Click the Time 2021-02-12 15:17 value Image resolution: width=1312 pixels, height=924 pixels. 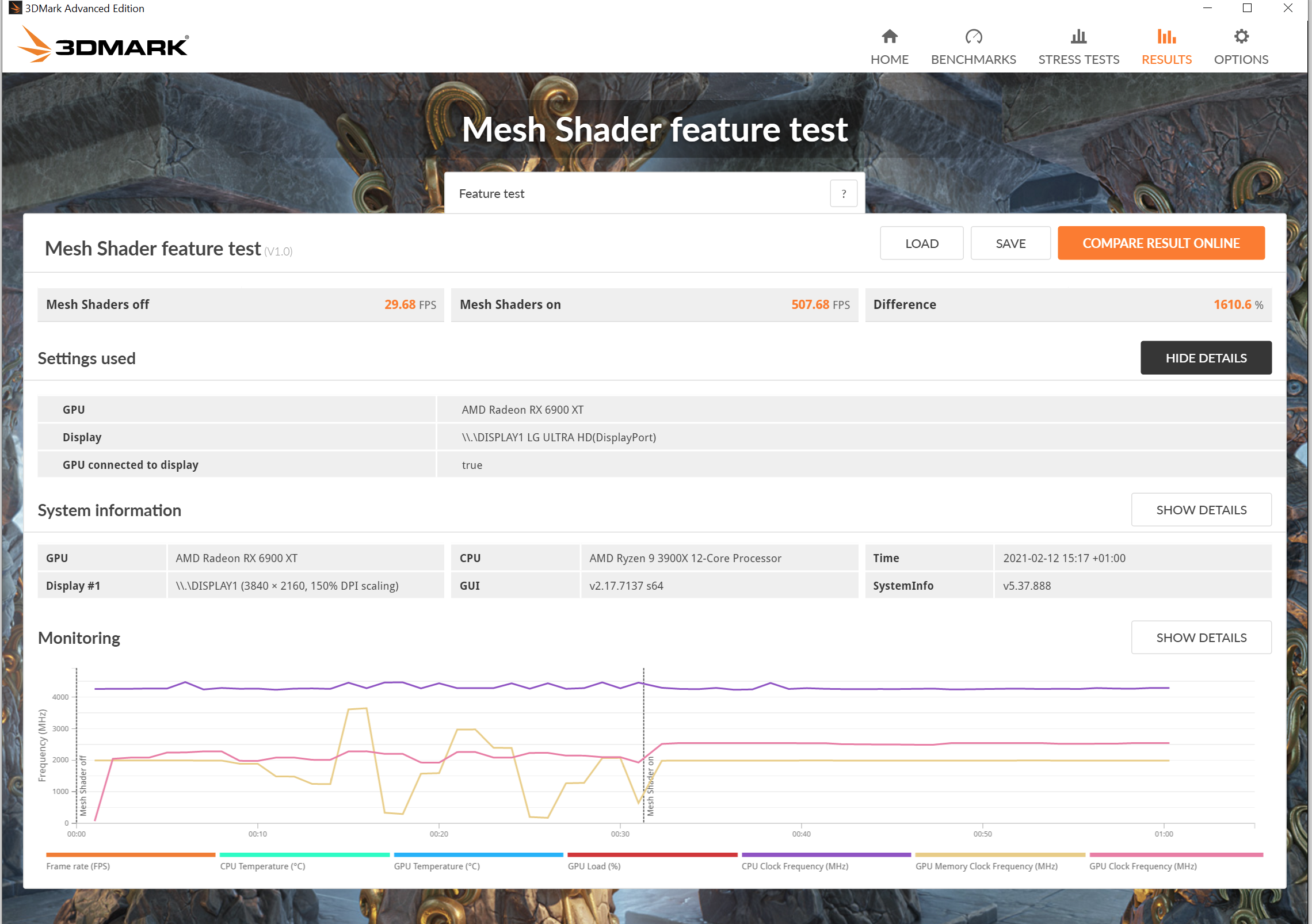point(1064,558)
